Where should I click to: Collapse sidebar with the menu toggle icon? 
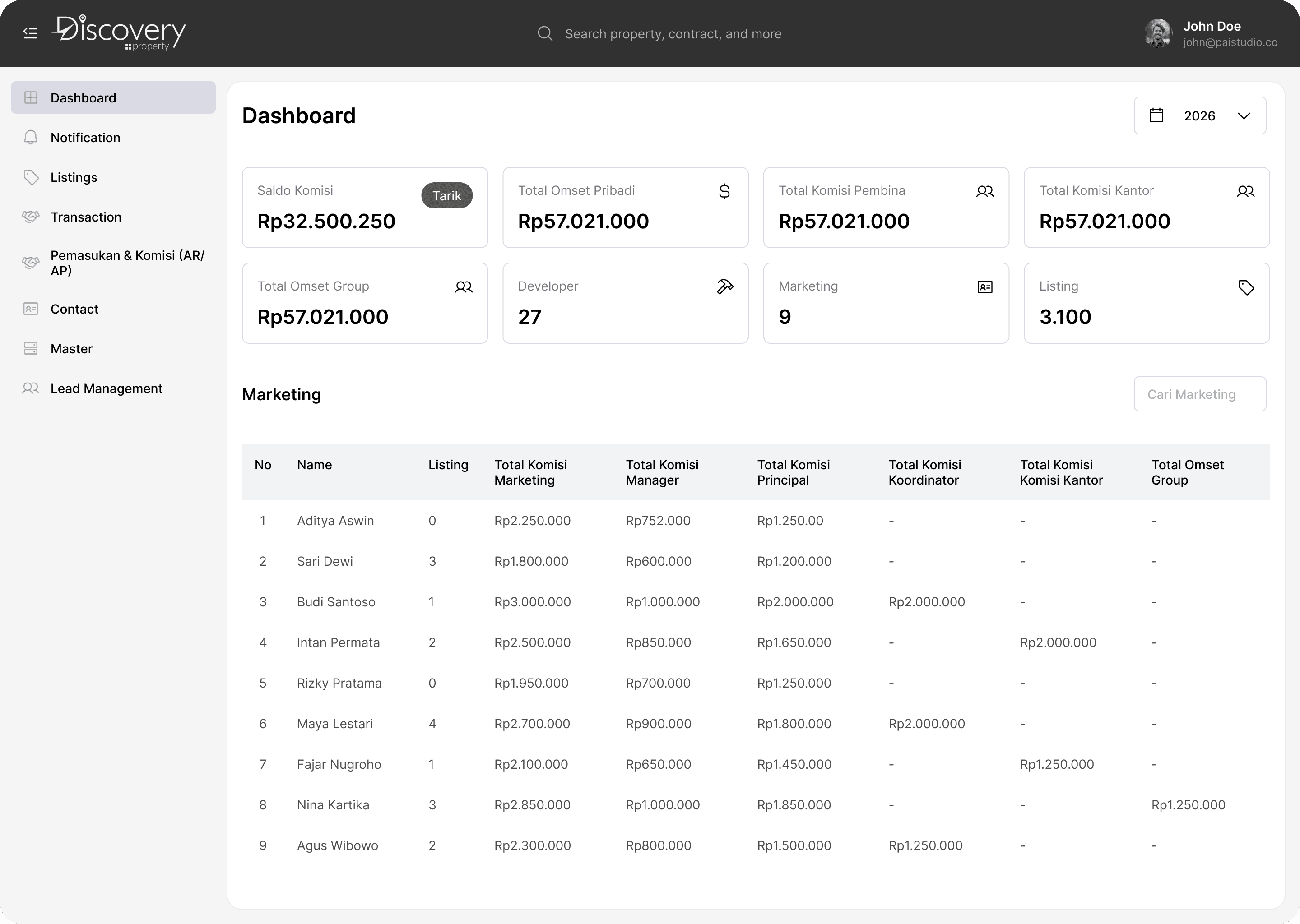pyautogui.click(x=30, y=33)
